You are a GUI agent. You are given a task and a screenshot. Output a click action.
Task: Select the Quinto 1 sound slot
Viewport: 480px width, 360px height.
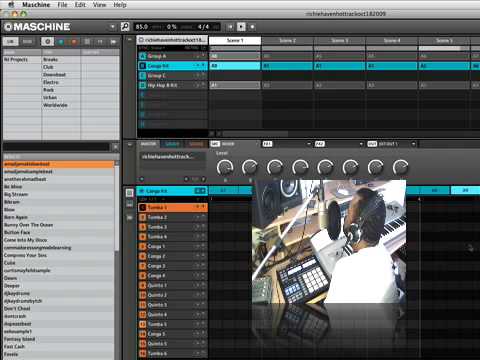click(x=173, y=285)
